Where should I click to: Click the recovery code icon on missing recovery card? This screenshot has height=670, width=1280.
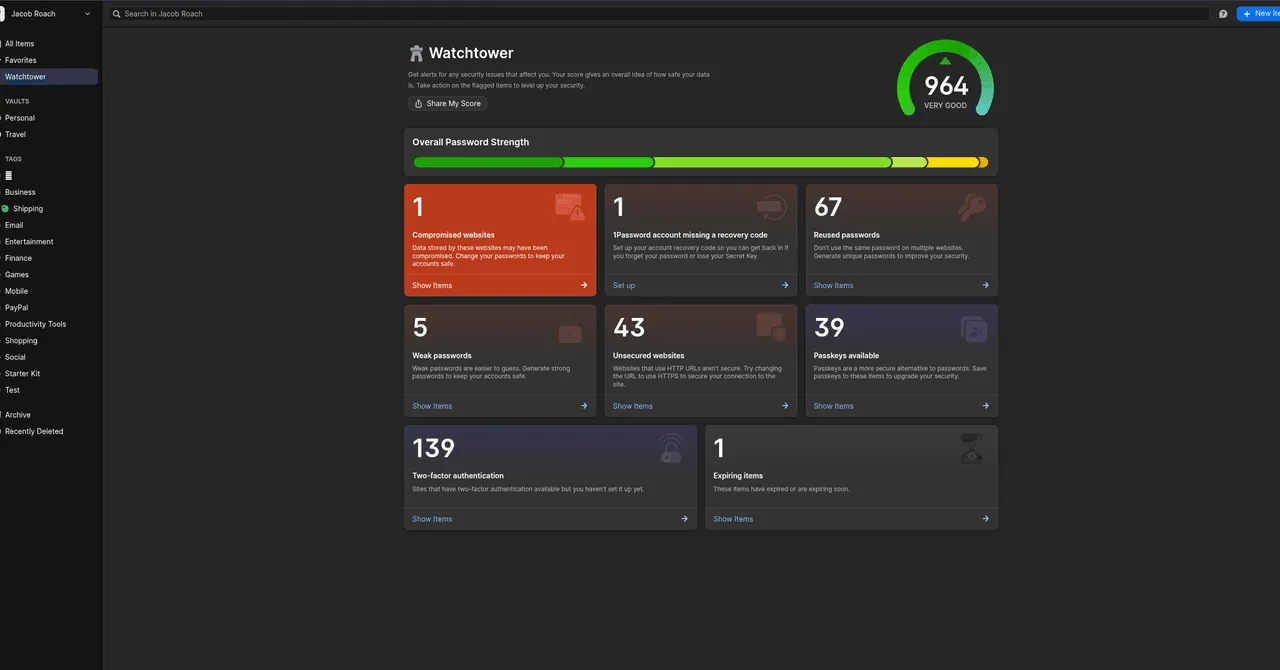point(771,207)
